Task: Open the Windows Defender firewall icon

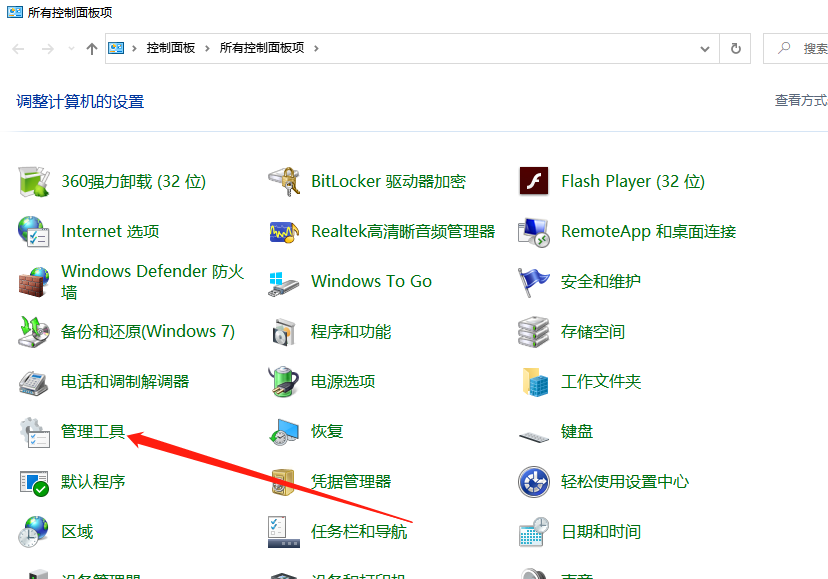Action: point(34,282)
